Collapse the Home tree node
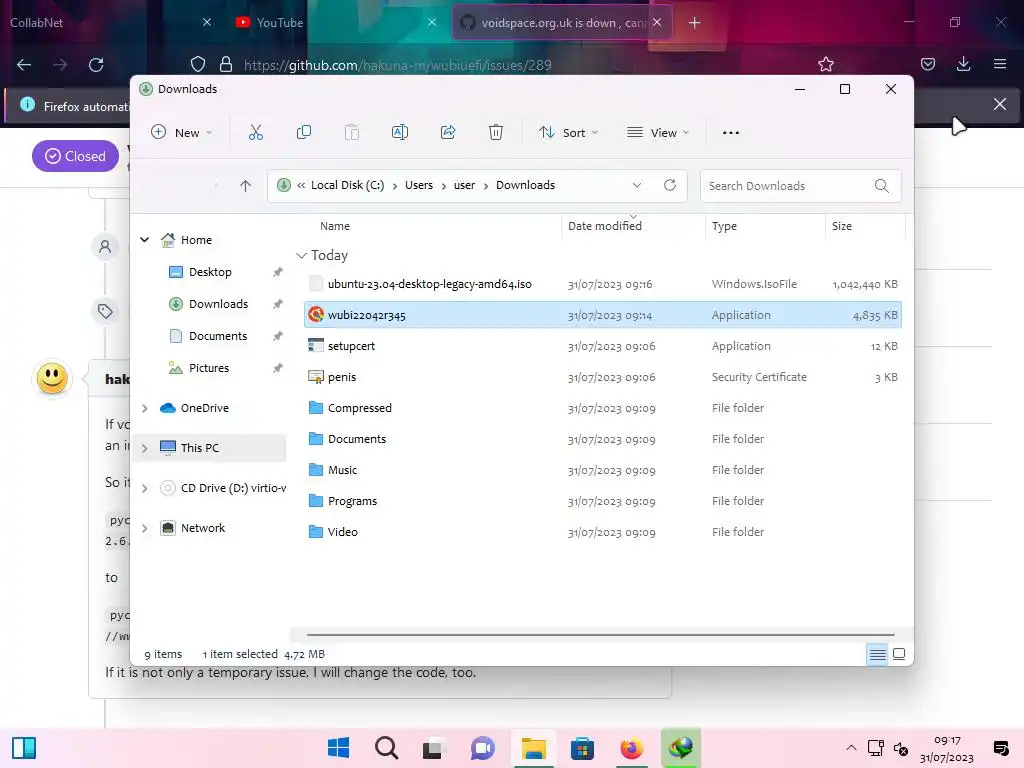The width and height of the screenshot is (1024, 768). pos(144,240)
